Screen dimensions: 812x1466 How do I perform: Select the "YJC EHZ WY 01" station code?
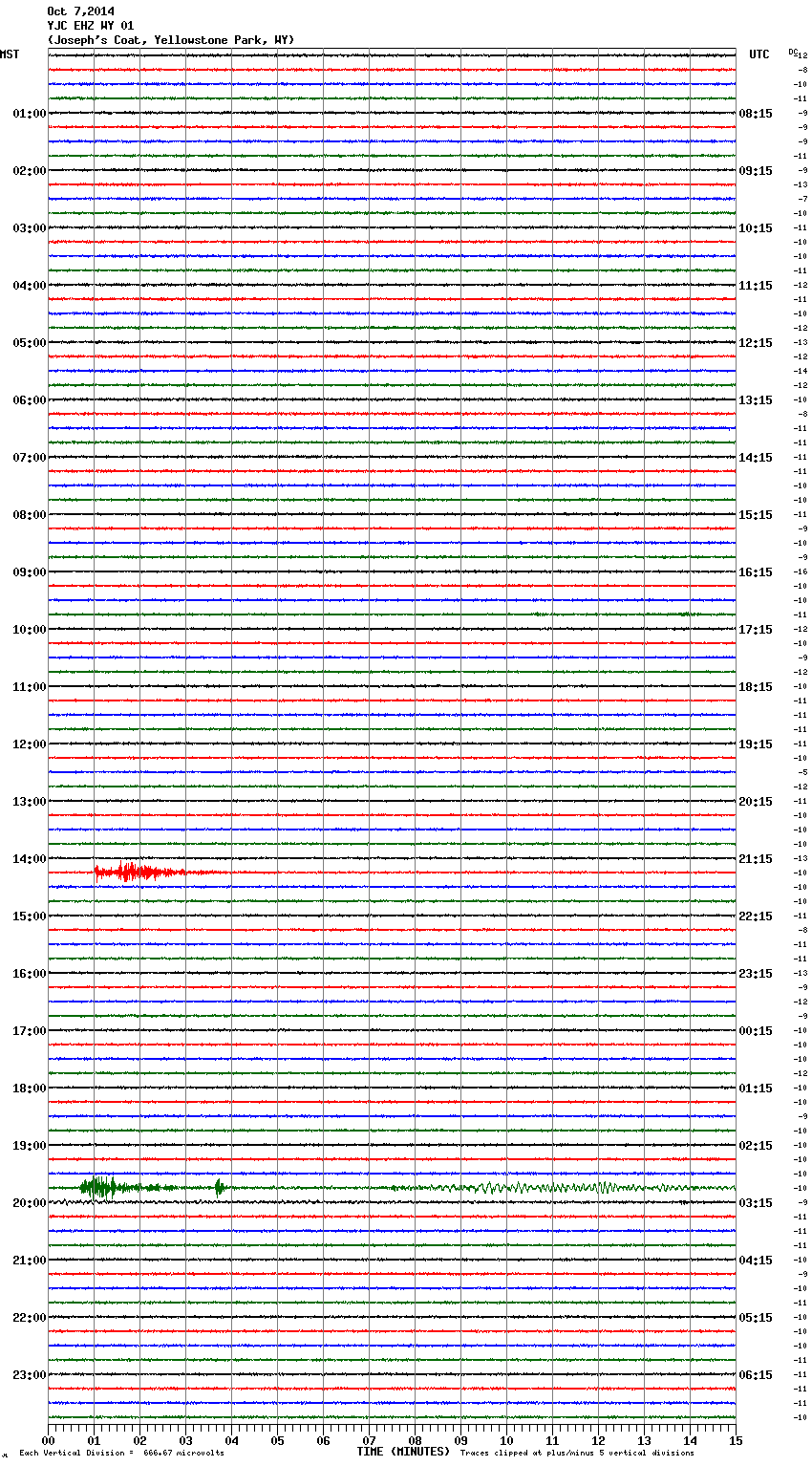(91, 26)
